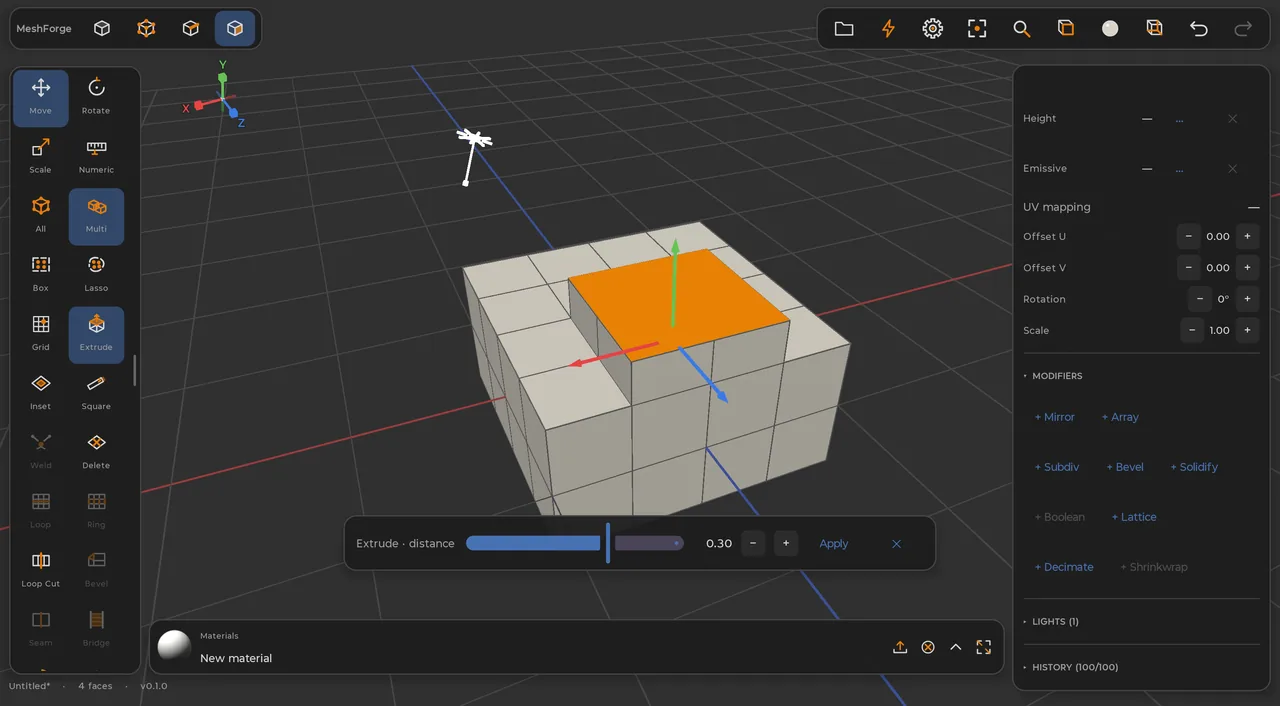
Task: Click the circled X material icon
Action: pyautogui.click(x=928, y=647)
